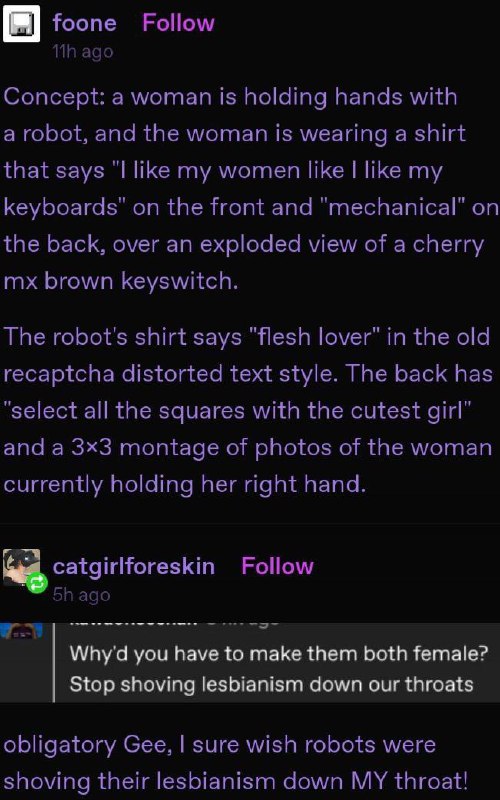Image resolution: width=500 pixels, height=800 pixels.
Task: View the partially hidden commenter avatar
Action: [x=21, y=630]
